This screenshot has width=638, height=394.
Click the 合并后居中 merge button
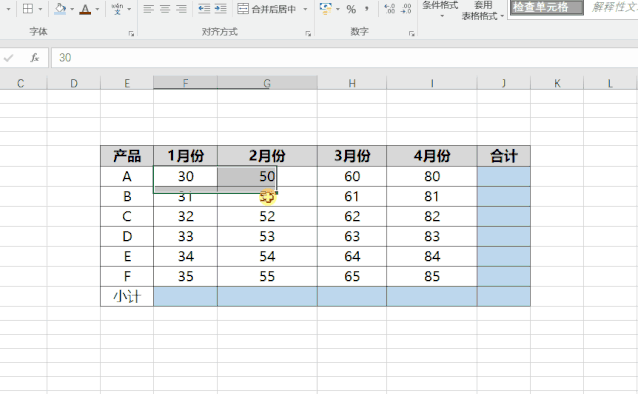coord(267,9)
